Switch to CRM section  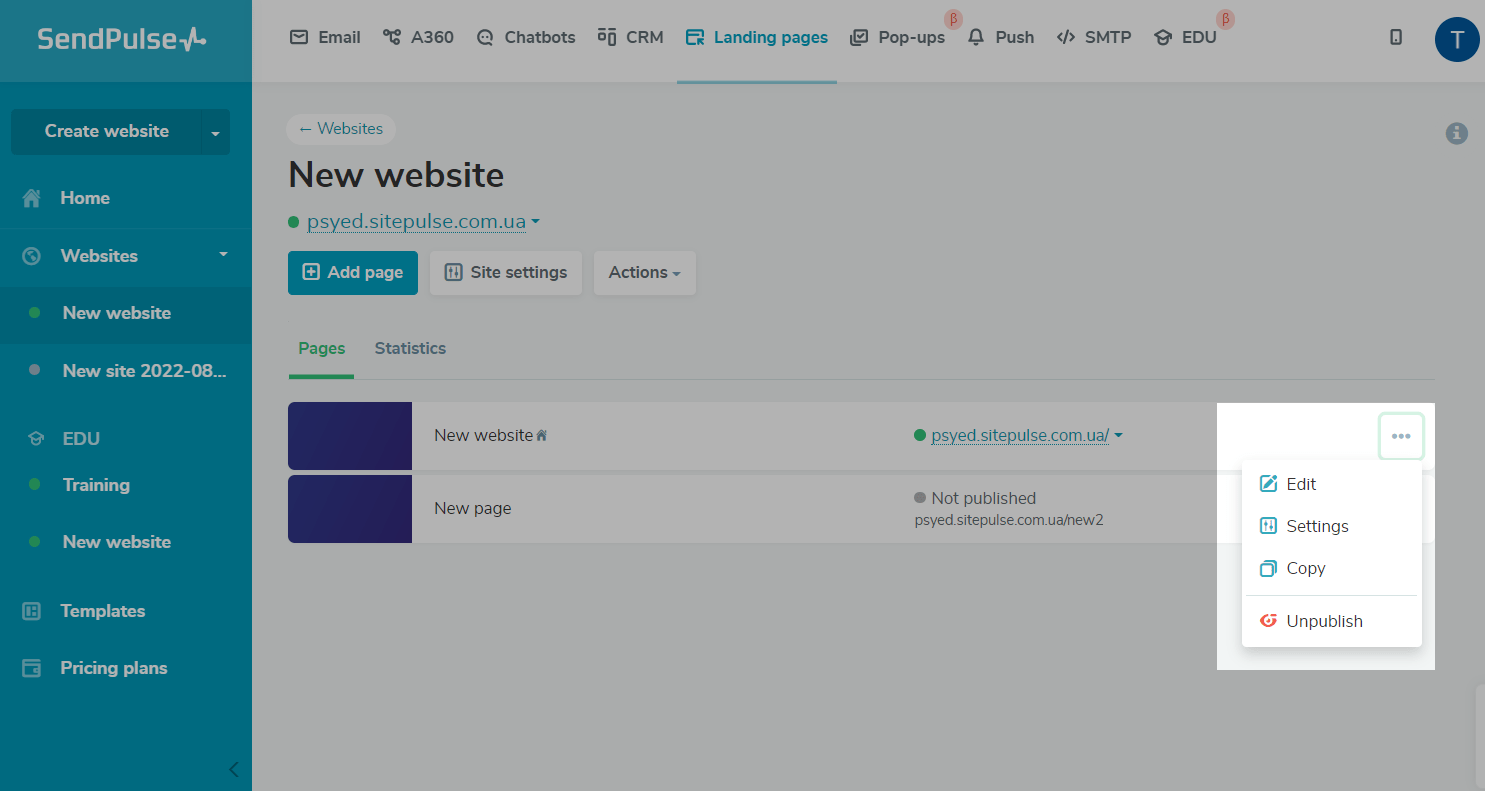[630, 37]
